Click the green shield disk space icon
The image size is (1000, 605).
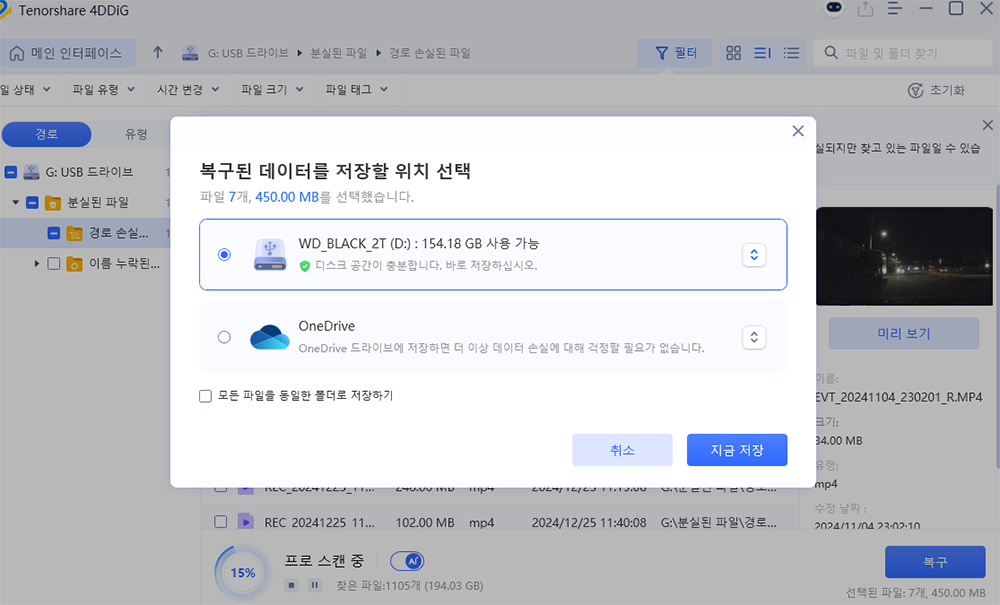point(305,266)
